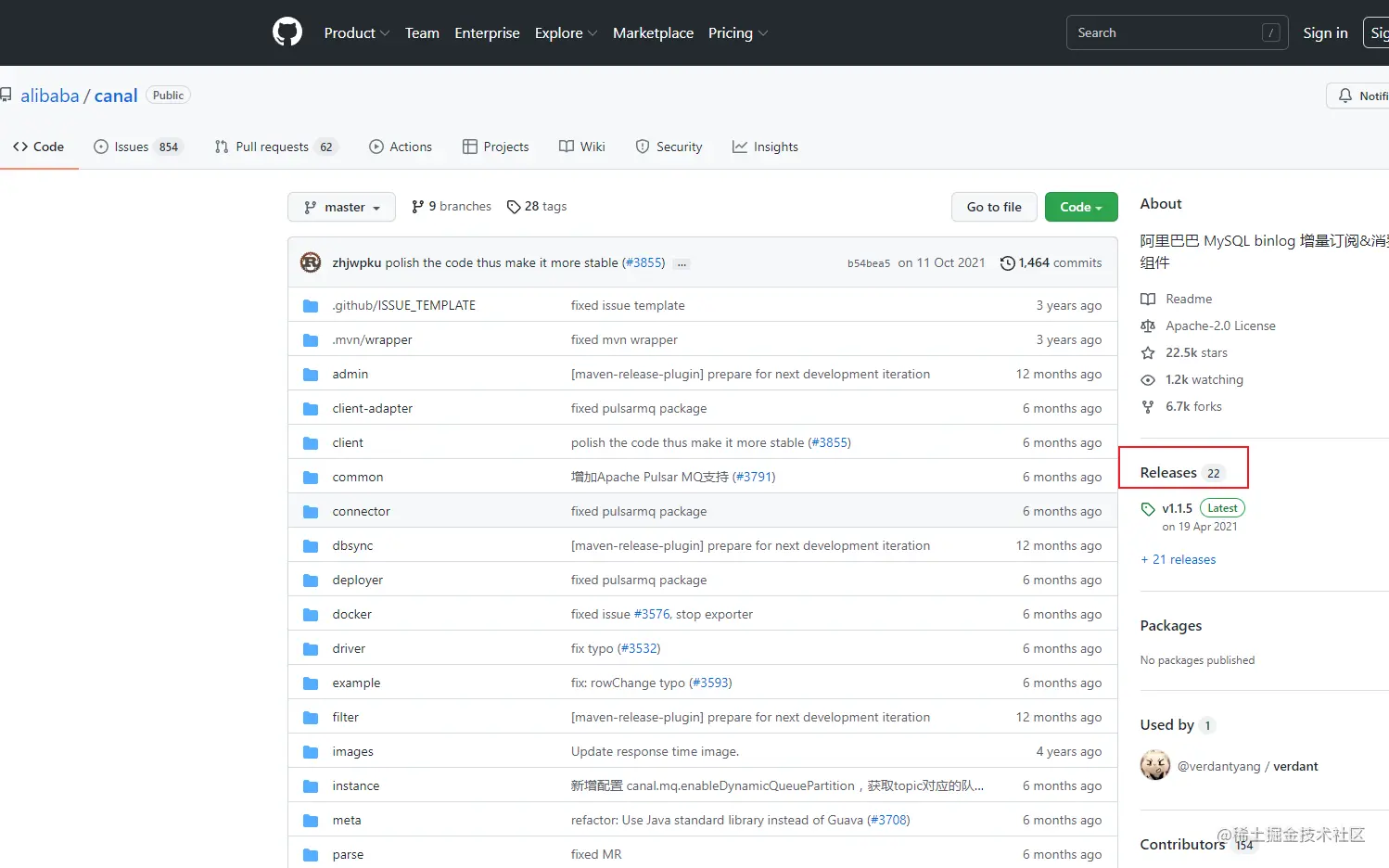This screenshot has width=1389, height=868.
Task: Expand the Product menu
Action: click(x=357, y=32)
